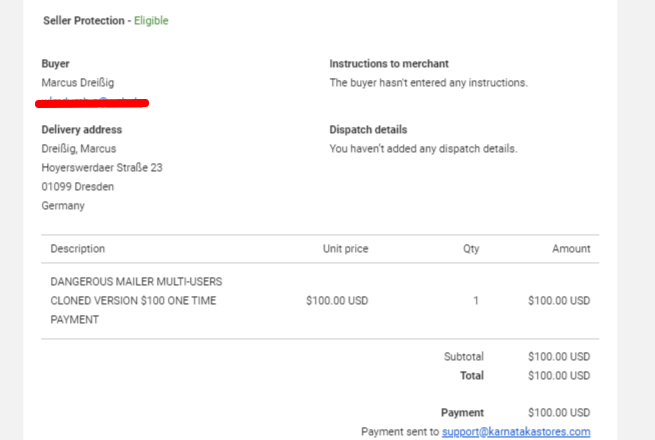Viewport: 655px width, 440px height.
Task: Select the Seller Protection label
Action: pyautogui.click(x=84, y=20)
